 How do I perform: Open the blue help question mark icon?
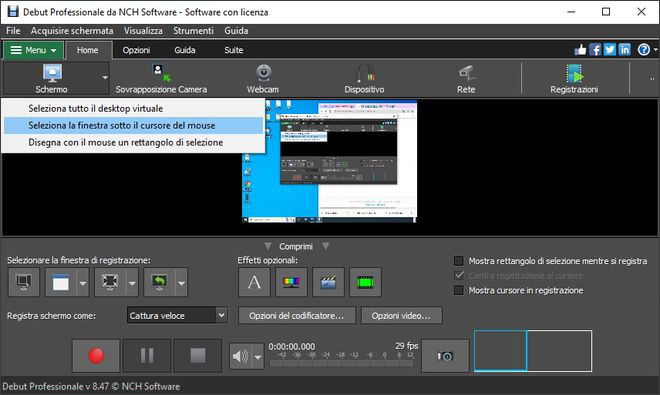644,50
